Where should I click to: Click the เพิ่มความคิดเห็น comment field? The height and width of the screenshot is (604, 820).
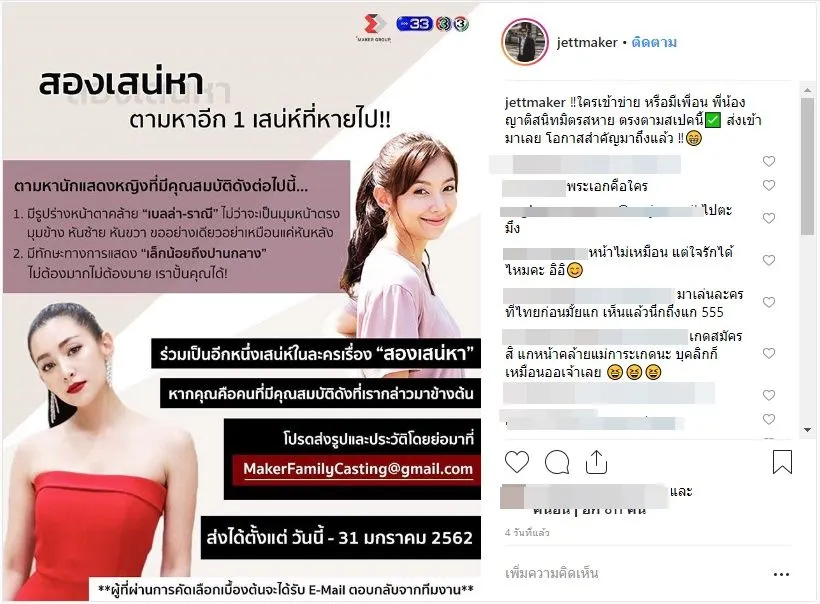628,574
